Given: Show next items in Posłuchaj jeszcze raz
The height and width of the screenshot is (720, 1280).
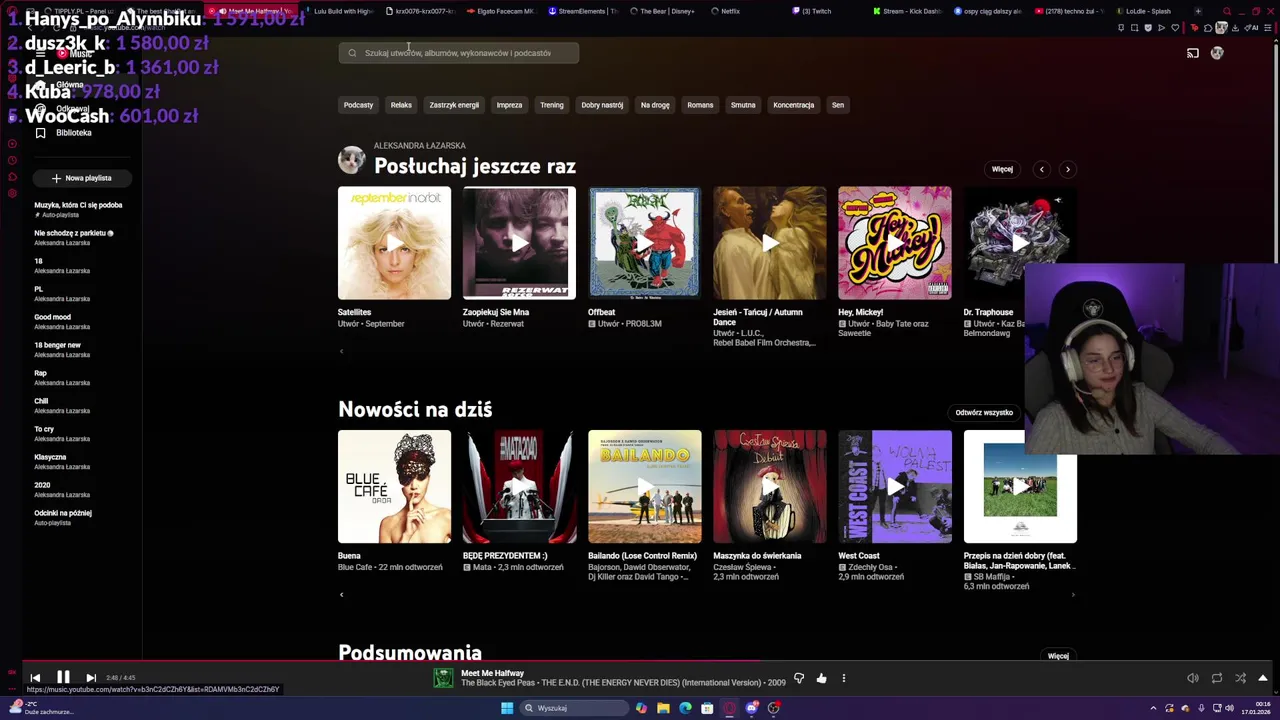Looking at the screenshot, I should tap(1067, 169).
